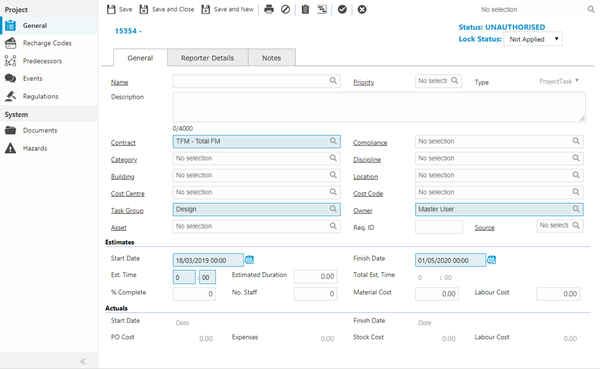Viewport: 600px width, 369px height.
Task: Click the Cost Centre search icon
Action: click(333, 192)
